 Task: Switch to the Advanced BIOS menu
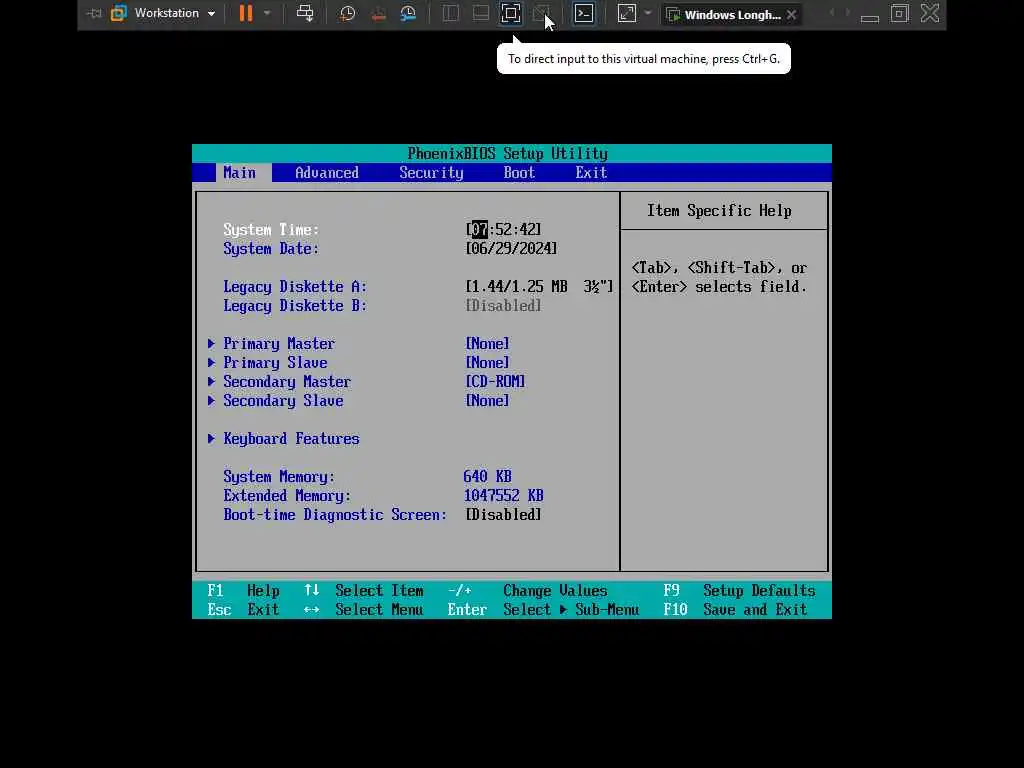coord(327,172)
